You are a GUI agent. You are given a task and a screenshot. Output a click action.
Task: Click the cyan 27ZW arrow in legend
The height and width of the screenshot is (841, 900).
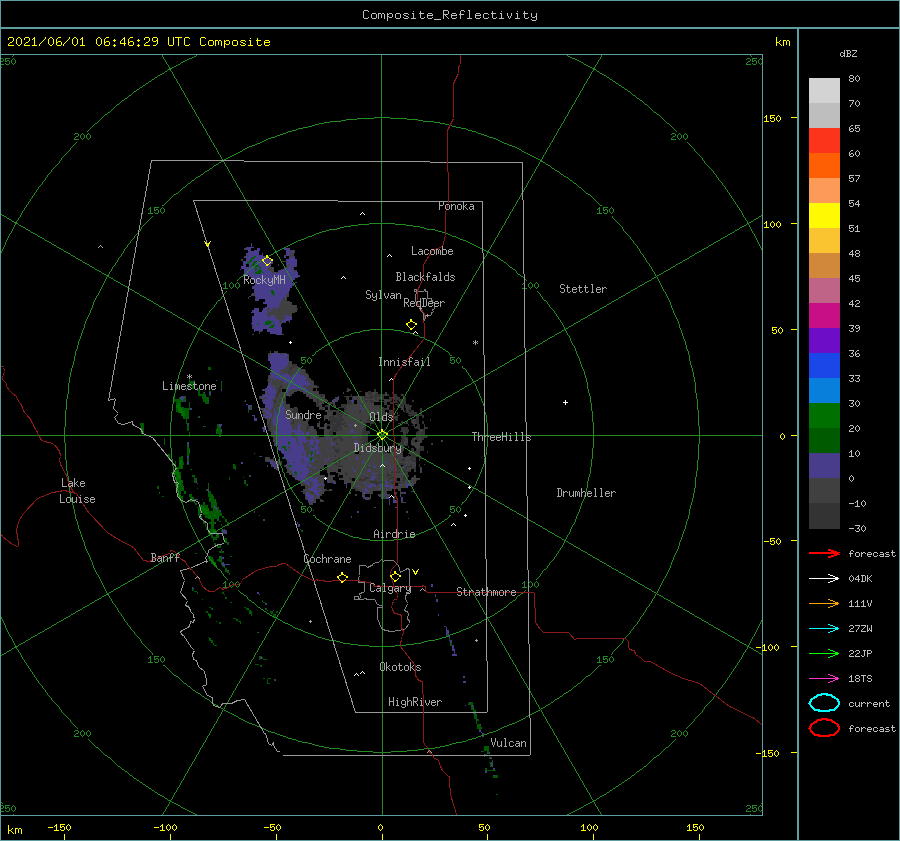pos(824,629)
